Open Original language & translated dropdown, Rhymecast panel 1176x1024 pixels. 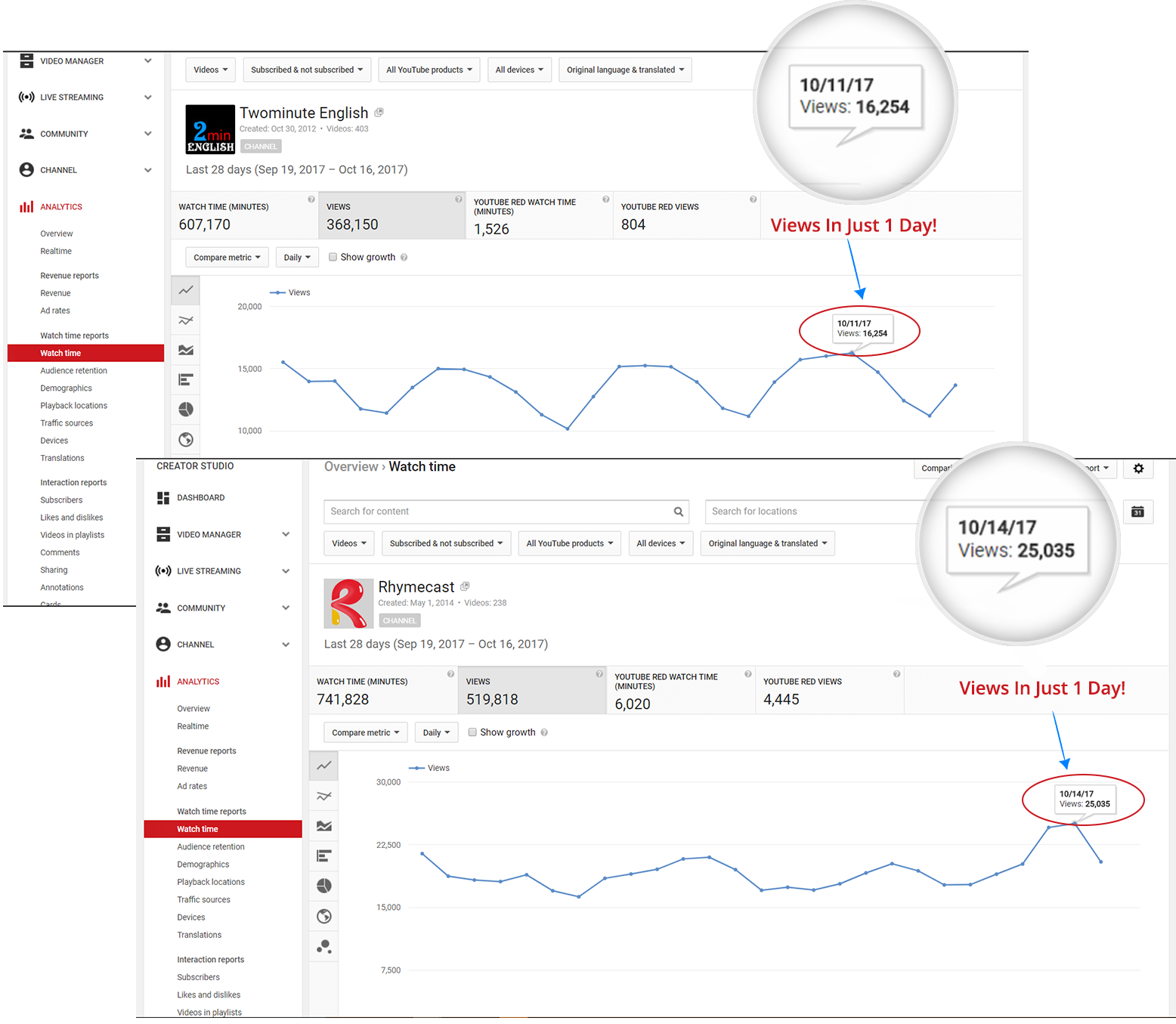click(768, 543)
